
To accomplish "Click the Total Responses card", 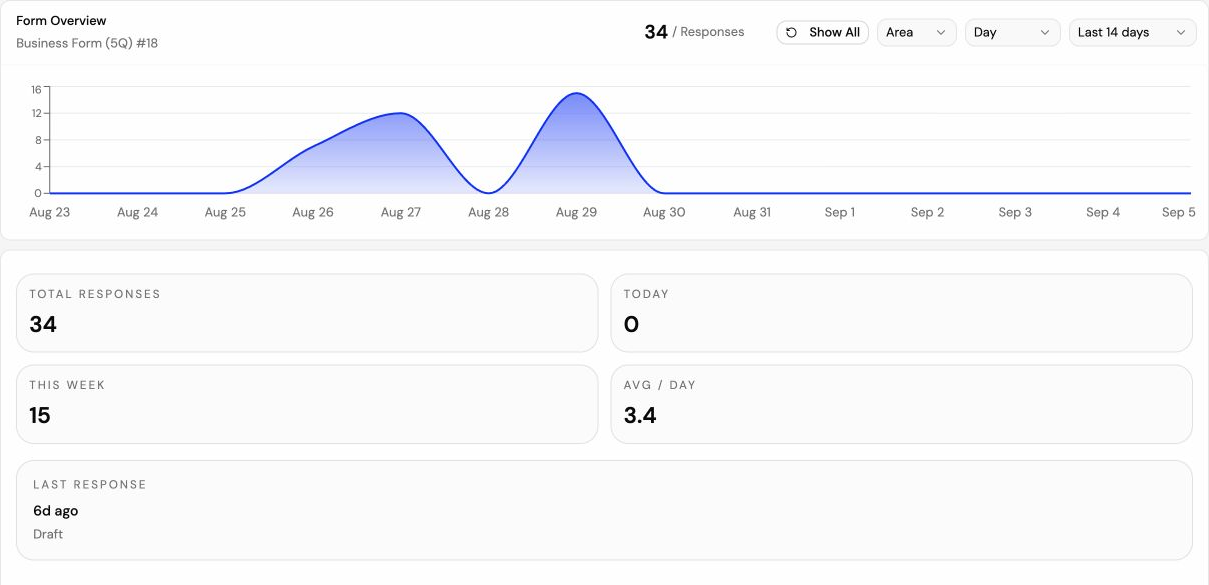I will (307, 313).
